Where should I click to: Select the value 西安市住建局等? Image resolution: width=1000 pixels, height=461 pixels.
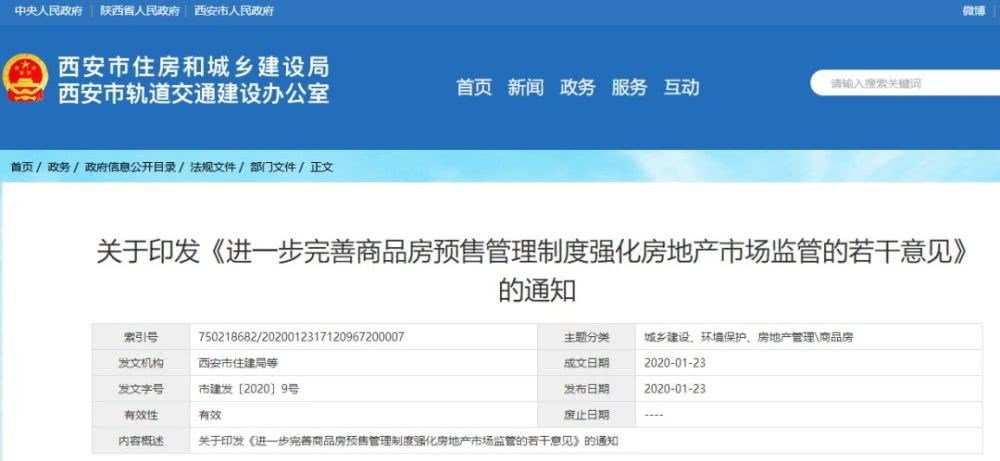tap(239, 363)
